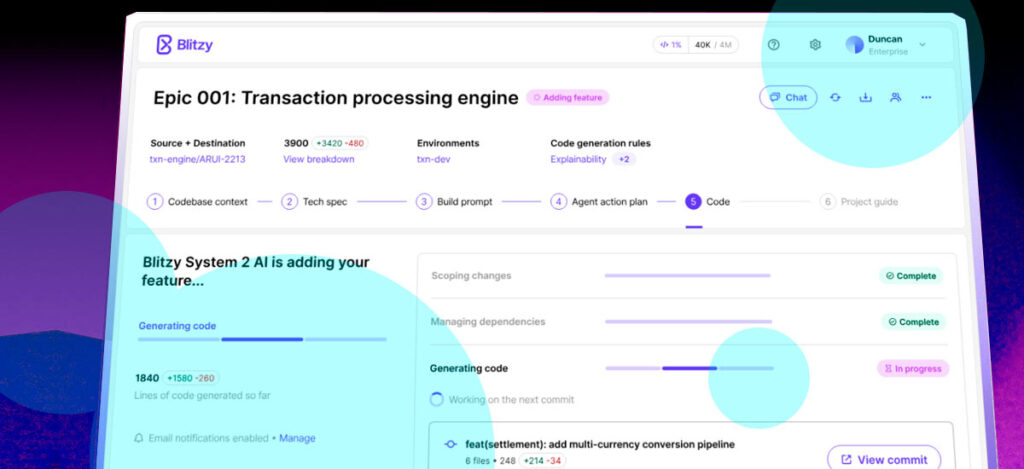Click the 1% code usage pill

(x=670, y=45)
